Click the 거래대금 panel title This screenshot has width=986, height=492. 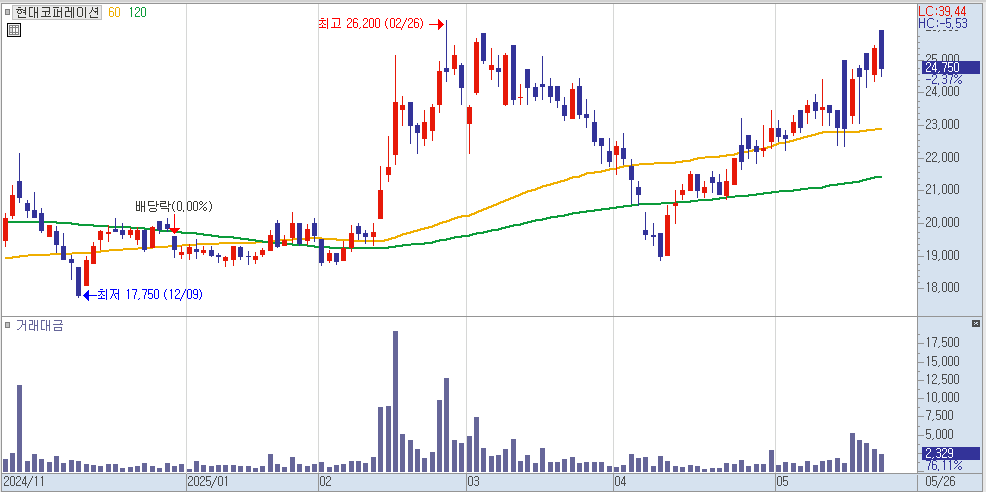pyautogui.click(x=39, y=325)
